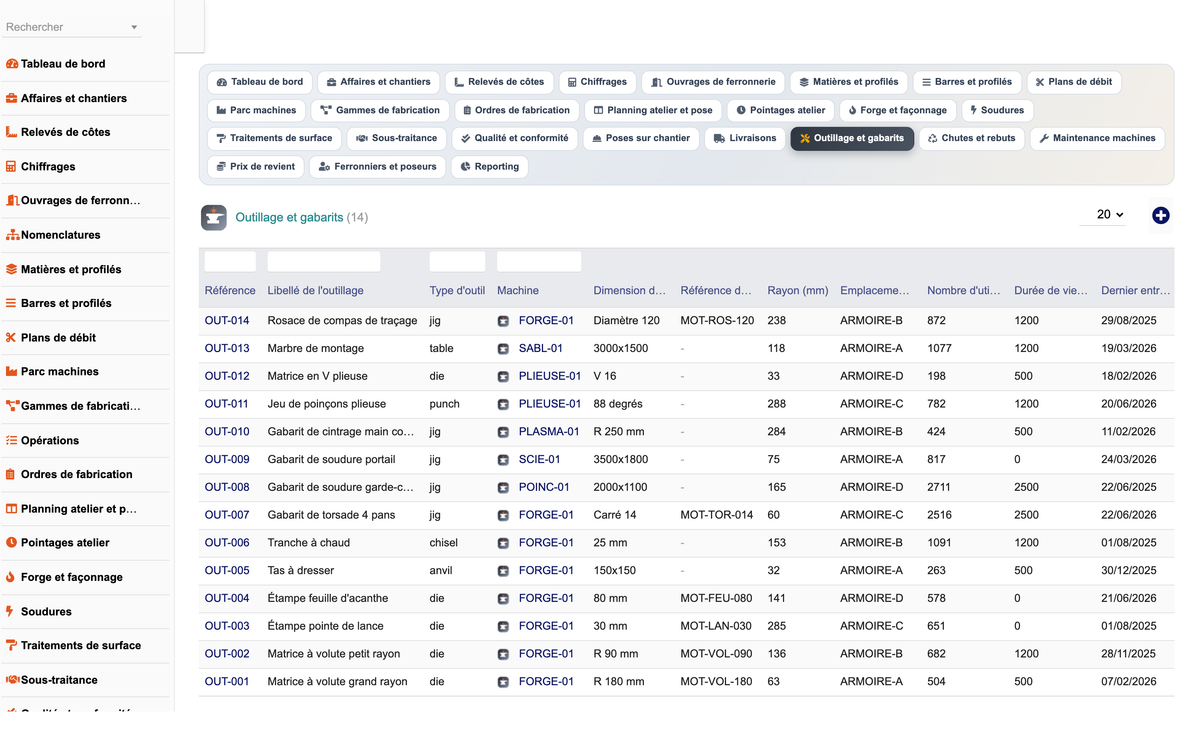This screenshot has width=1200, height=743.
Task: Click machine icon in OUT-001 row
Action: [503, 682]
